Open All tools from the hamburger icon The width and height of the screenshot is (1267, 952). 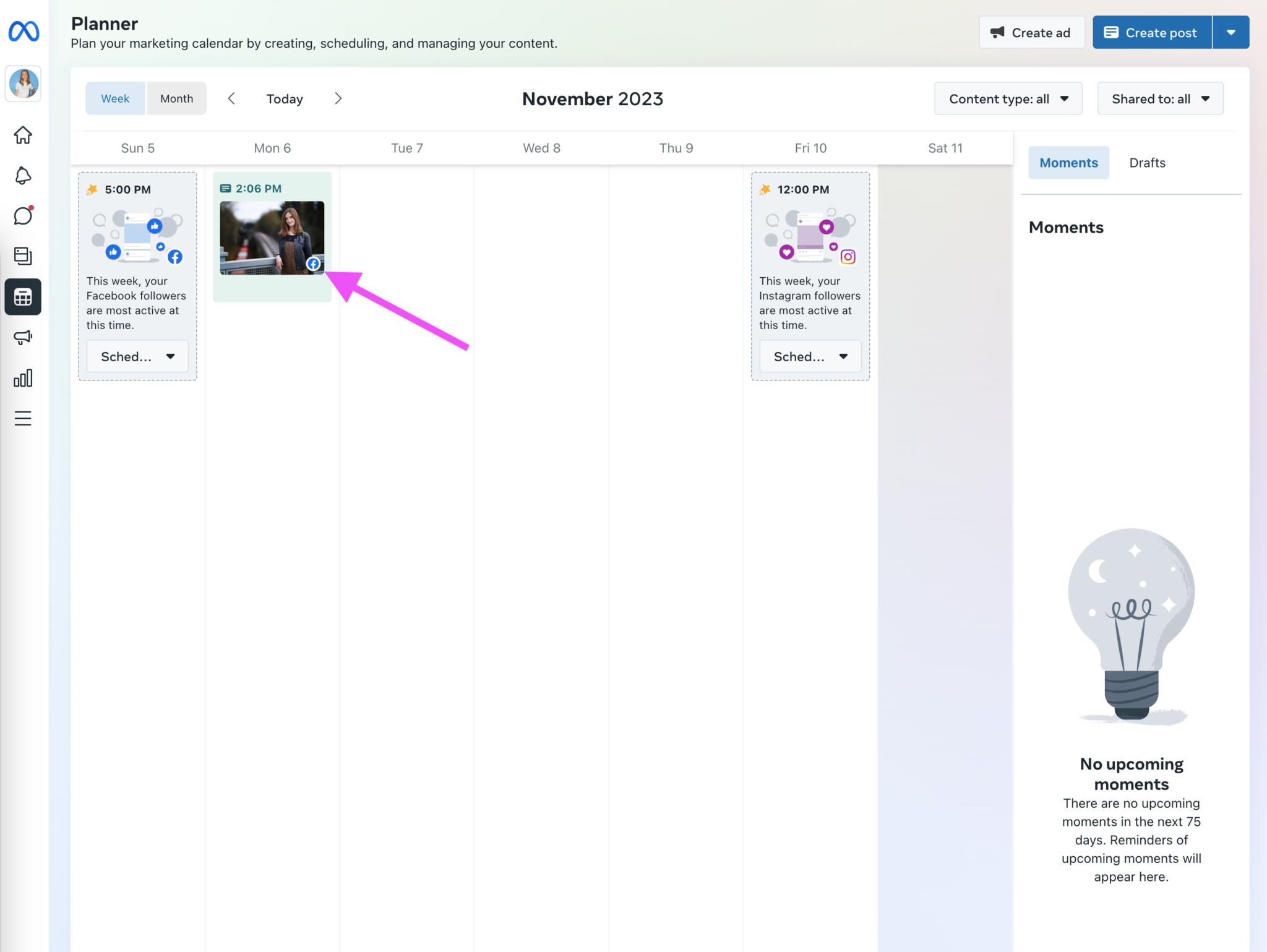coord(23,418)
